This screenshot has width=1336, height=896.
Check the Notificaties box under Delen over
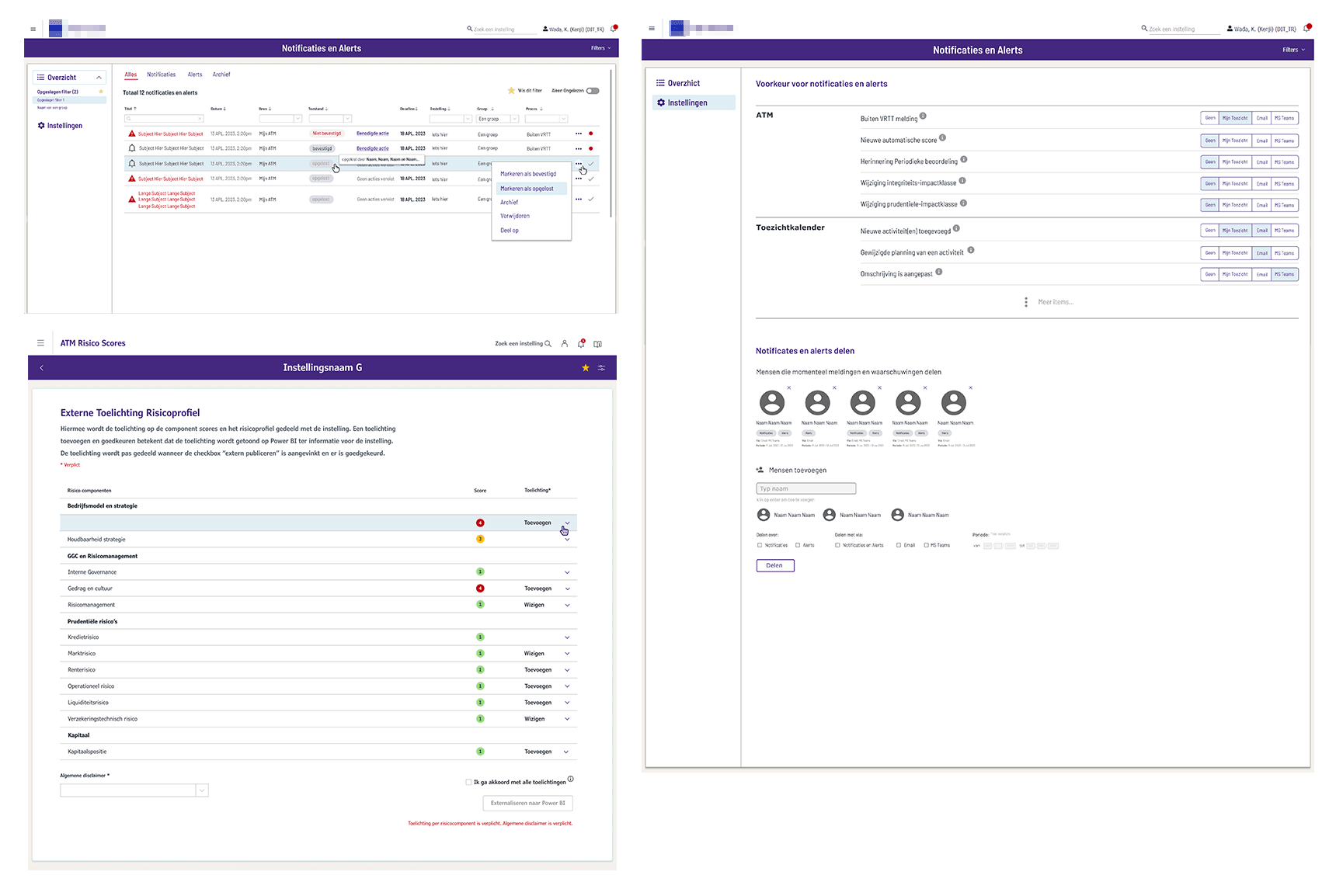point(760,545)
